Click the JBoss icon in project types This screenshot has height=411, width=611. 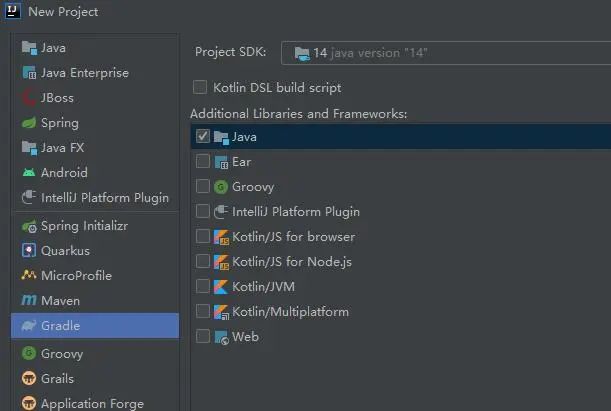pyautogui.click(x=29, y=98)
